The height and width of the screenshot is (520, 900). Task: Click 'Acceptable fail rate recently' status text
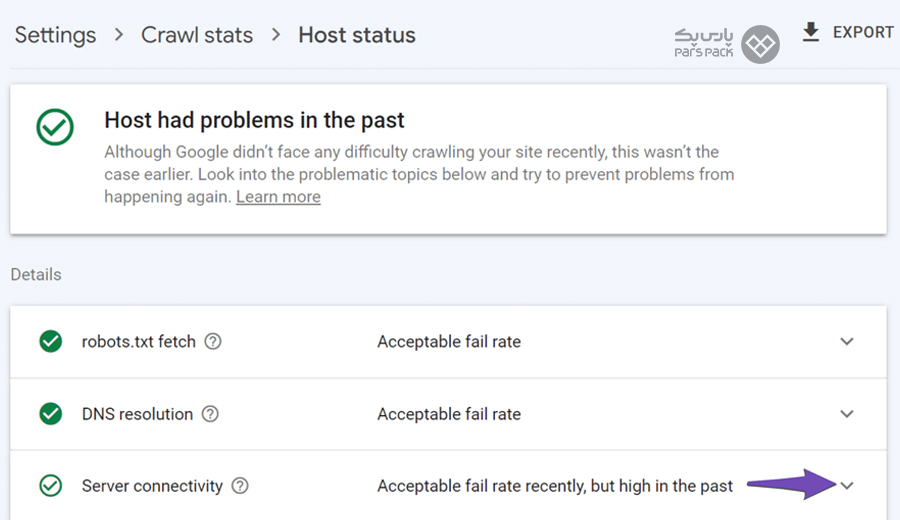pyautogui.click(x=554, y=486)
